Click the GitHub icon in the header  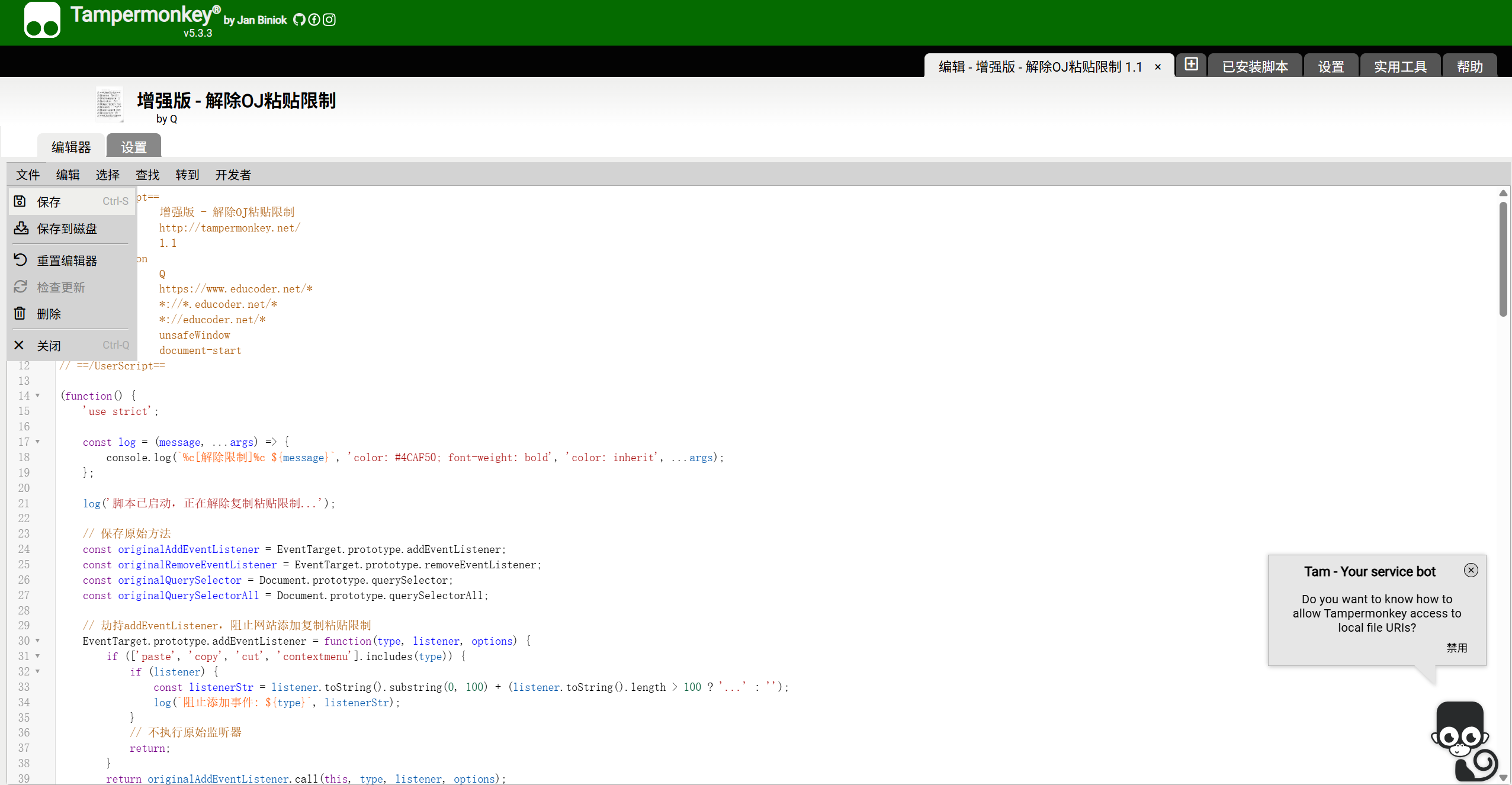(299, 20)
